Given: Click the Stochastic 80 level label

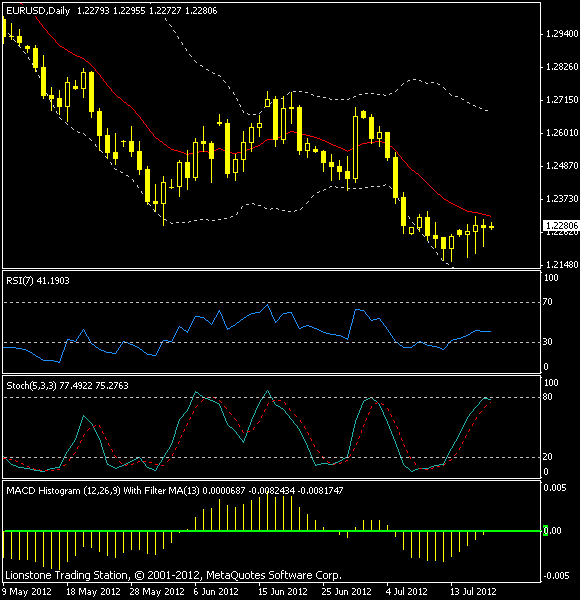Looking at the screenshot, I should (547, 397).
